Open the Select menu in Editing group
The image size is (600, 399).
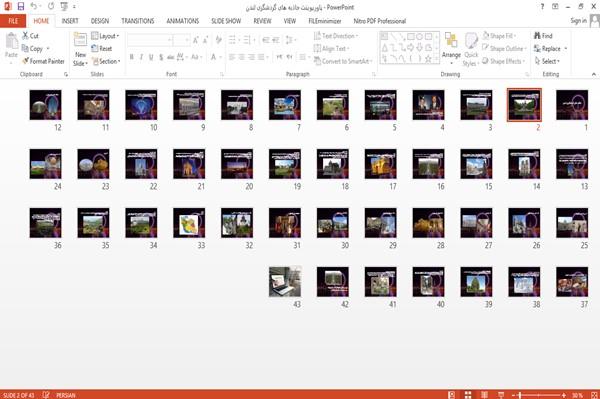(547, 61)
